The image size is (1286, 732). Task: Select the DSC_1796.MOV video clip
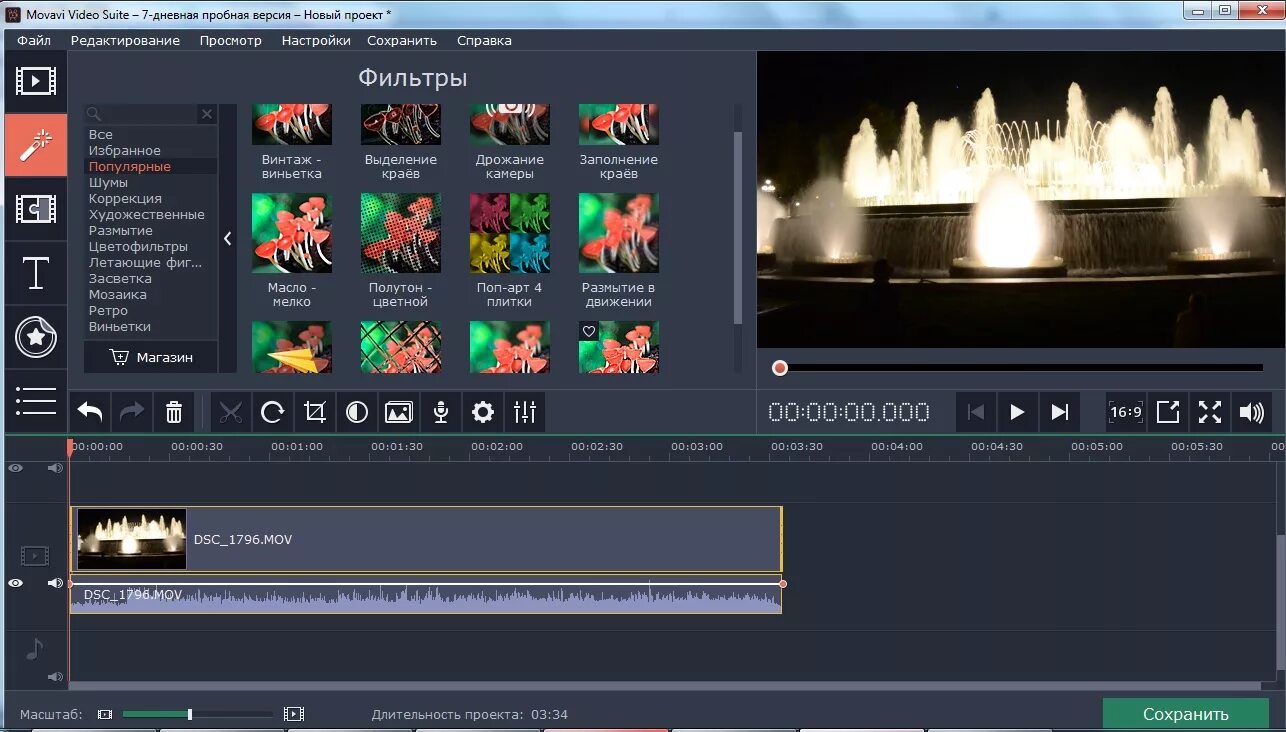pos(426,539)
